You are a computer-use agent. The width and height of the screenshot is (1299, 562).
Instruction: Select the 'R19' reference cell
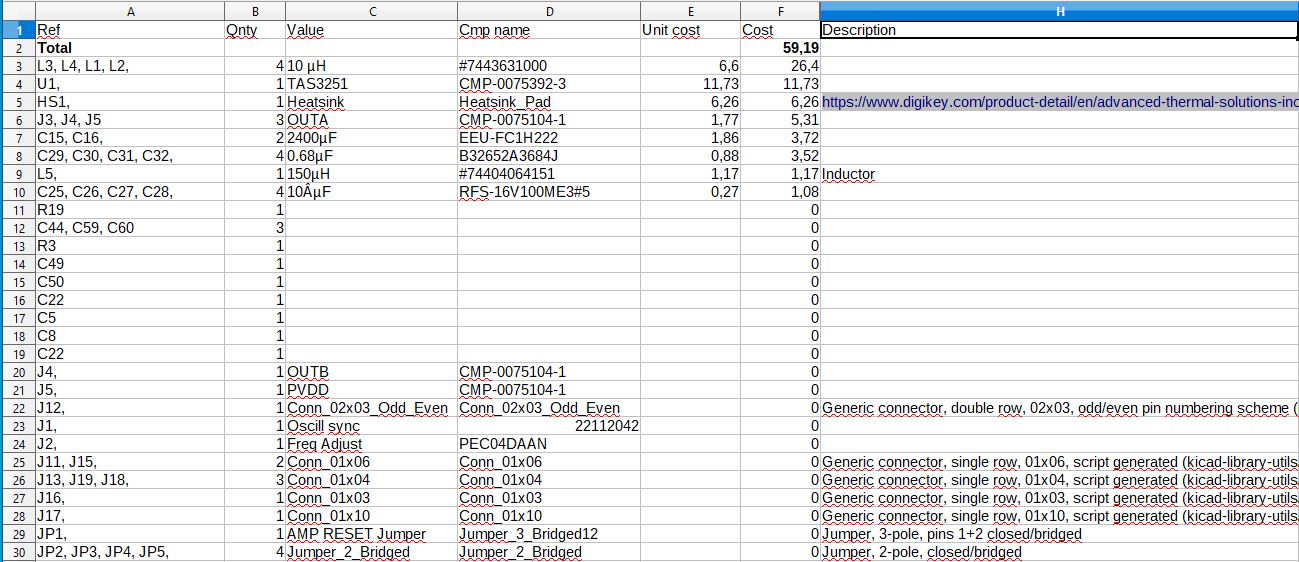[130, 210]
